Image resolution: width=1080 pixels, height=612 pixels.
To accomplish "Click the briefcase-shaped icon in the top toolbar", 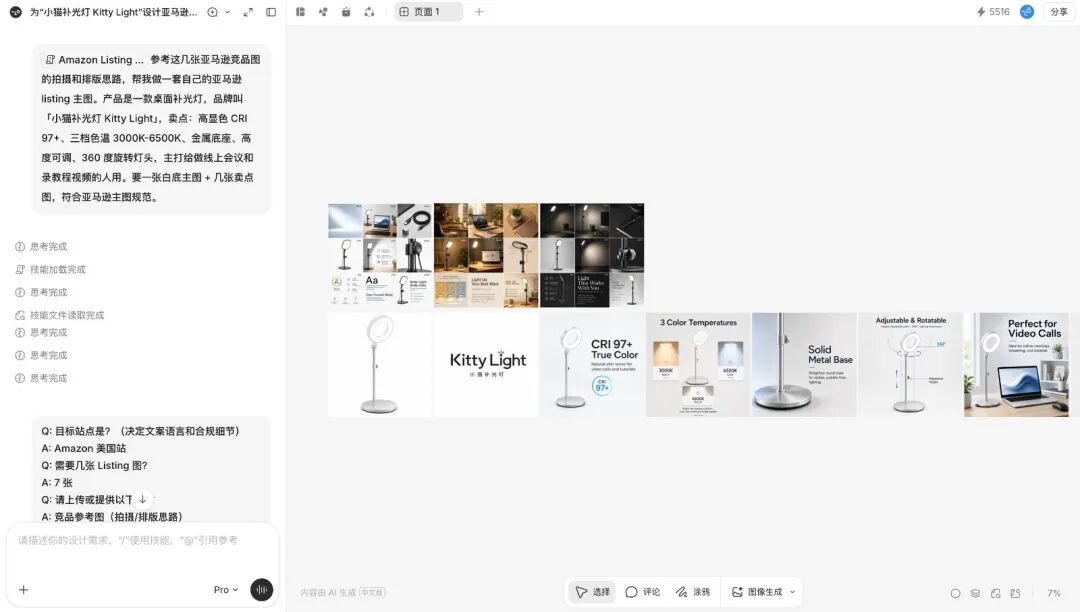I will tap(346, 12).
